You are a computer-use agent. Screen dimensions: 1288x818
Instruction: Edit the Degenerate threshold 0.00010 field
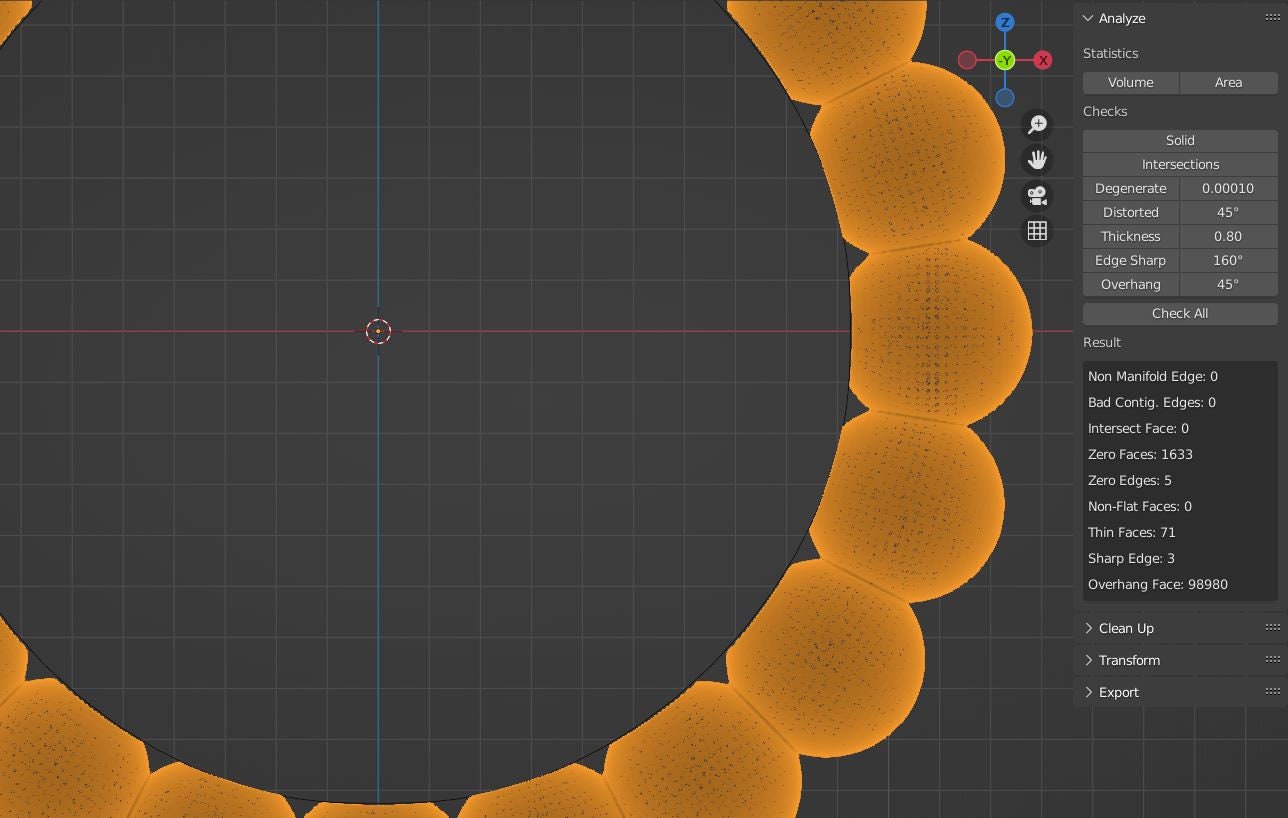click(1228, 188)
